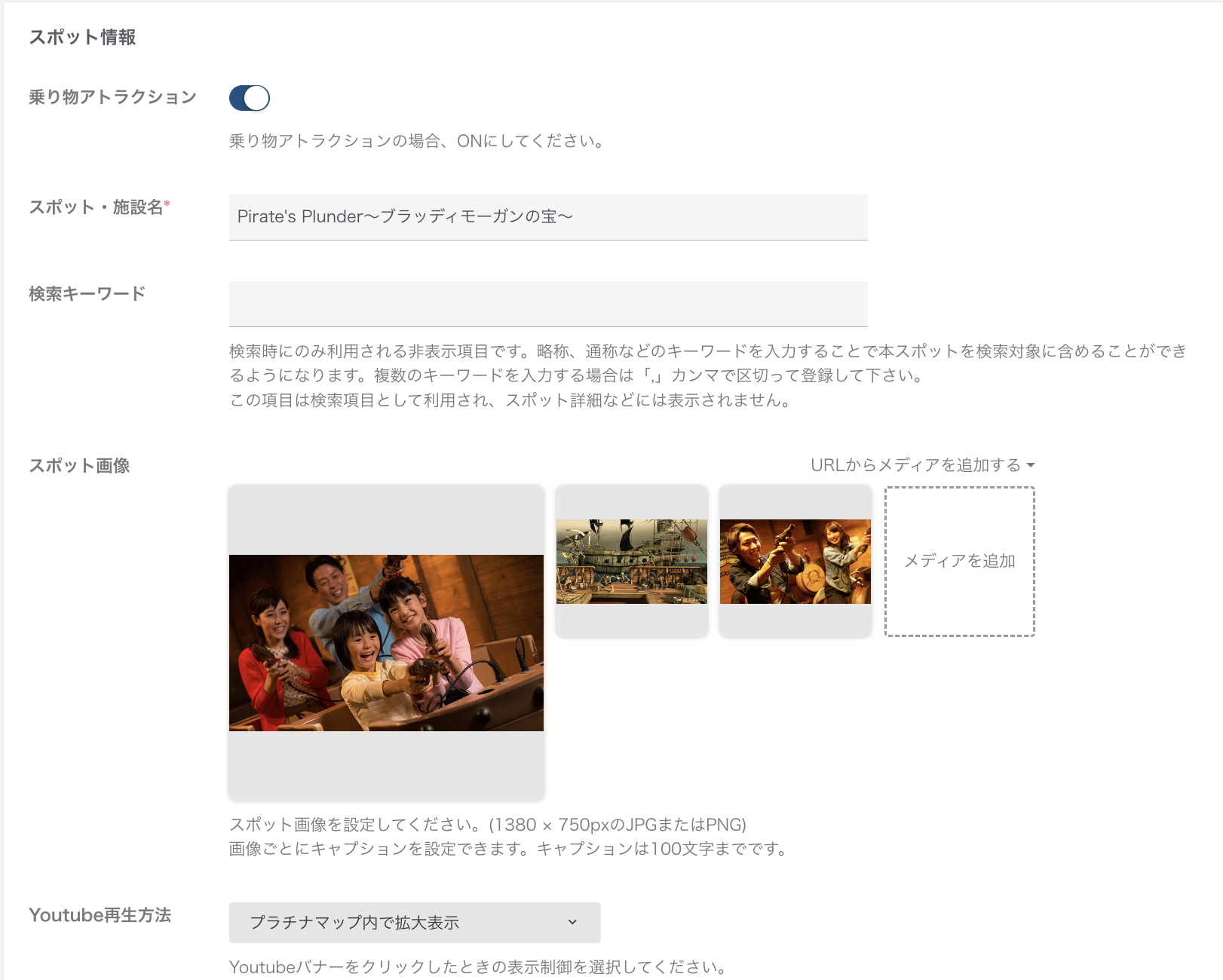Click the スポット情報 section heading

click(x=82, y=37)
